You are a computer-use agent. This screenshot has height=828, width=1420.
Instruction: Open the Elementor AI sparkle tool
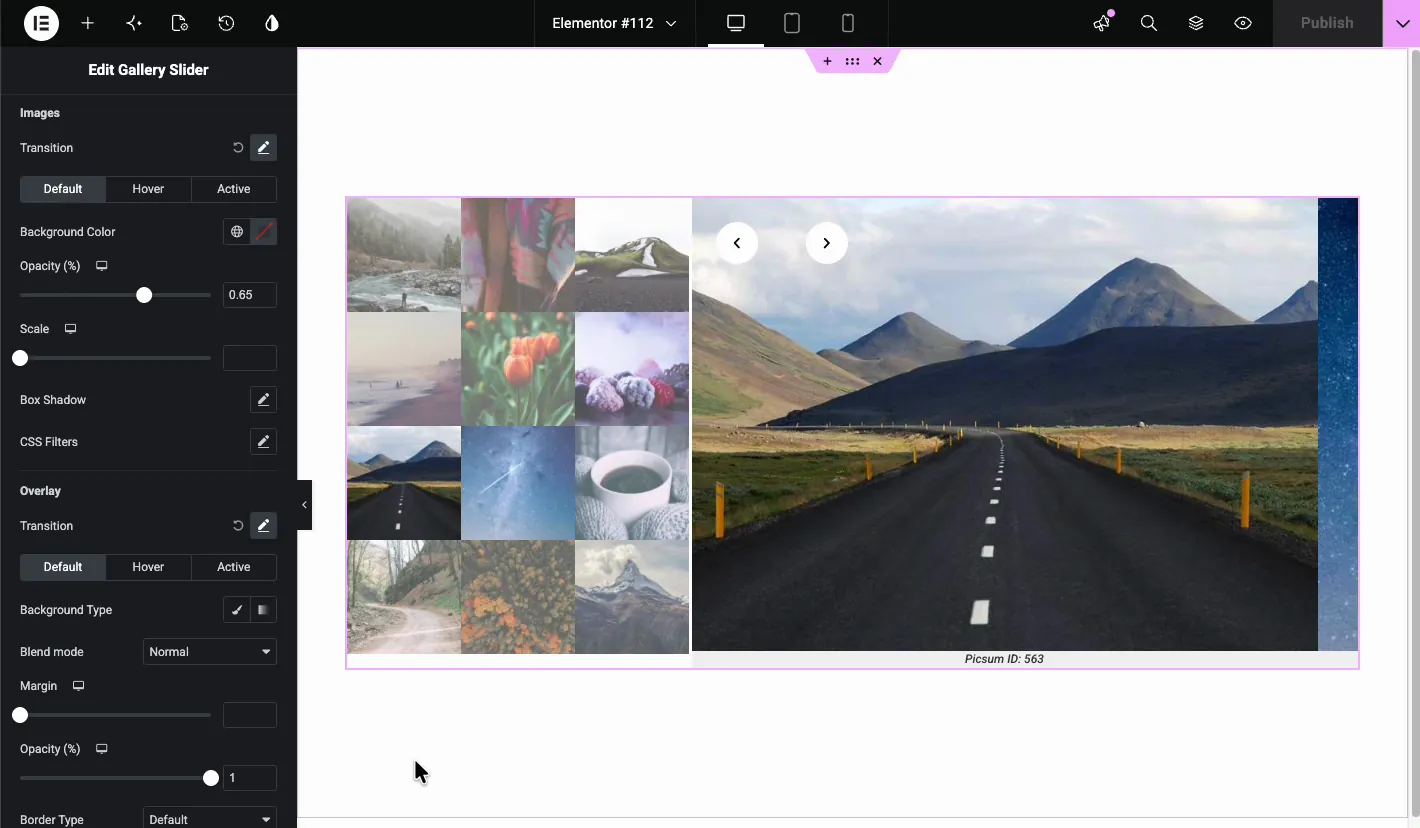coord(134,23)
